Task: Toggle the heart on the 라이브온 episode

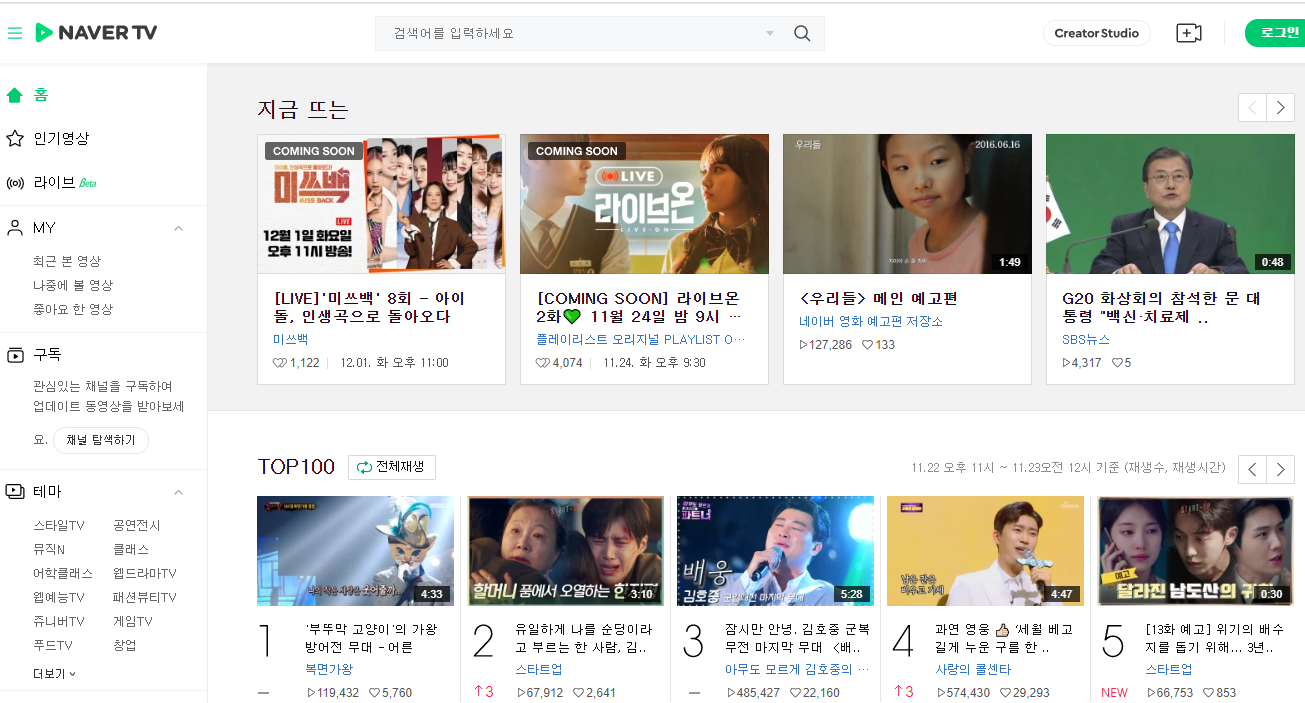Action: [542, 362]
